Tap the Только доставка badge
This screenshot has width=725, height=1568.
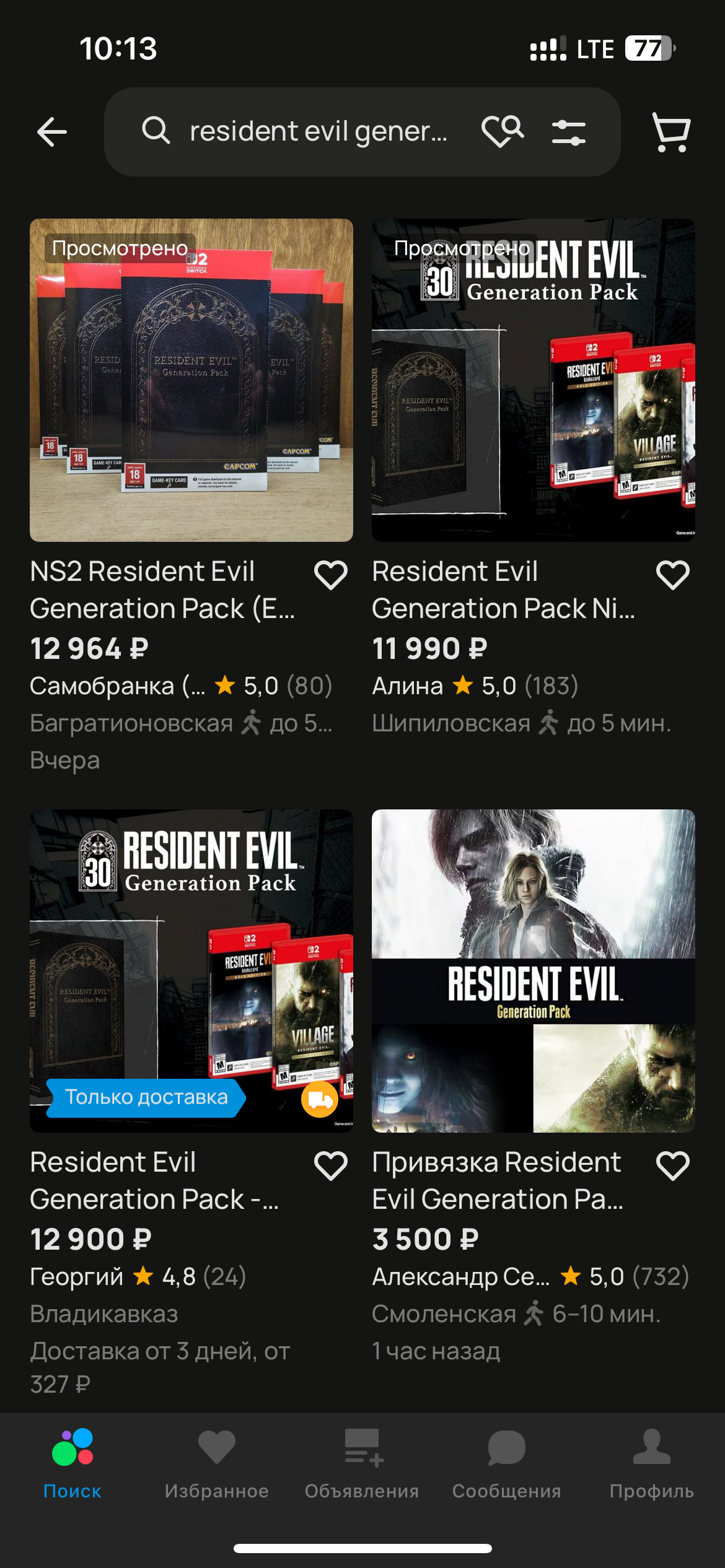point(146,1097)
